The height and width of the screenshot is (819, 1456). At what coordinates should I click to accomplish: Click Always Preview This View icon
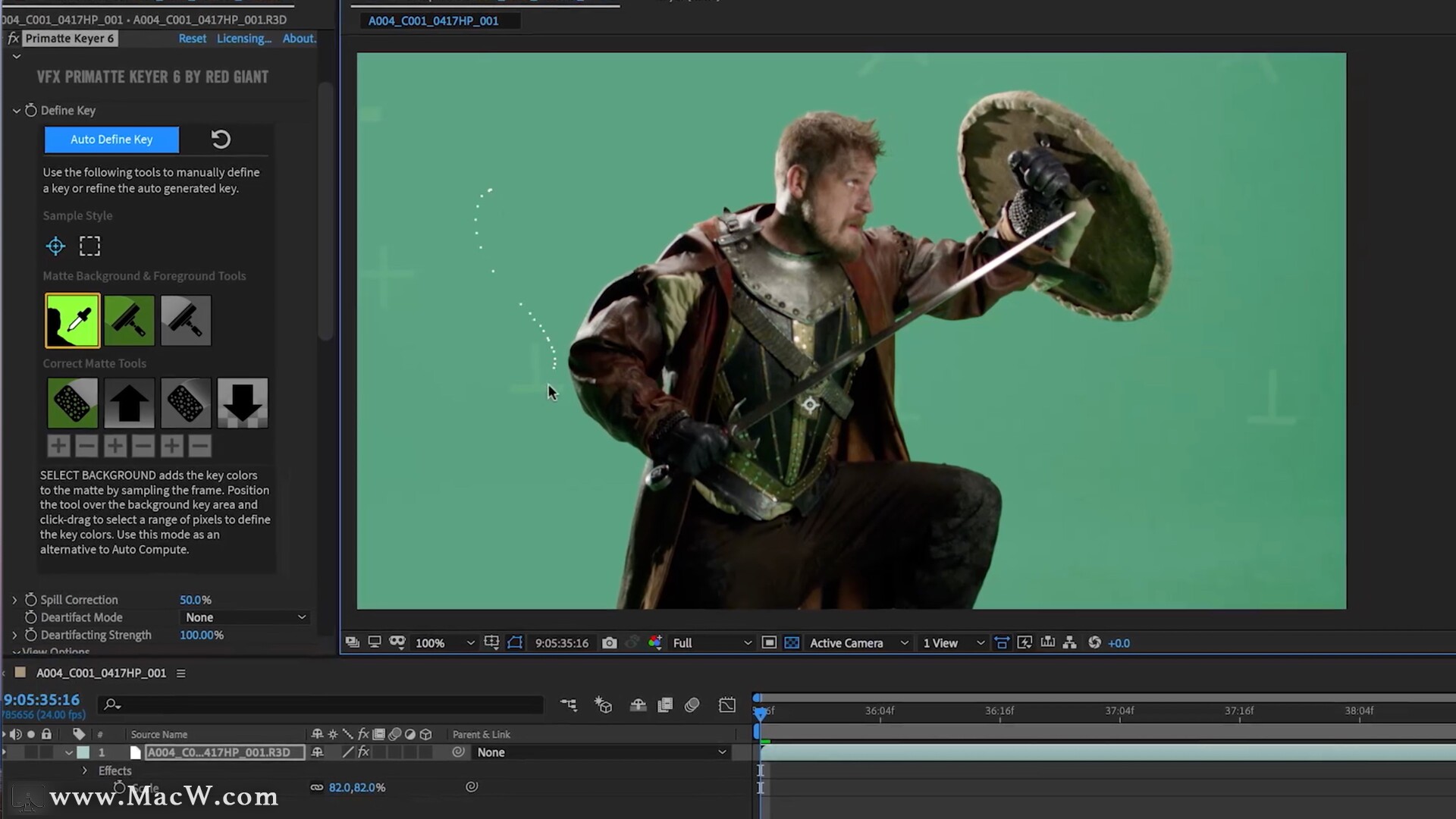[353, 642]
